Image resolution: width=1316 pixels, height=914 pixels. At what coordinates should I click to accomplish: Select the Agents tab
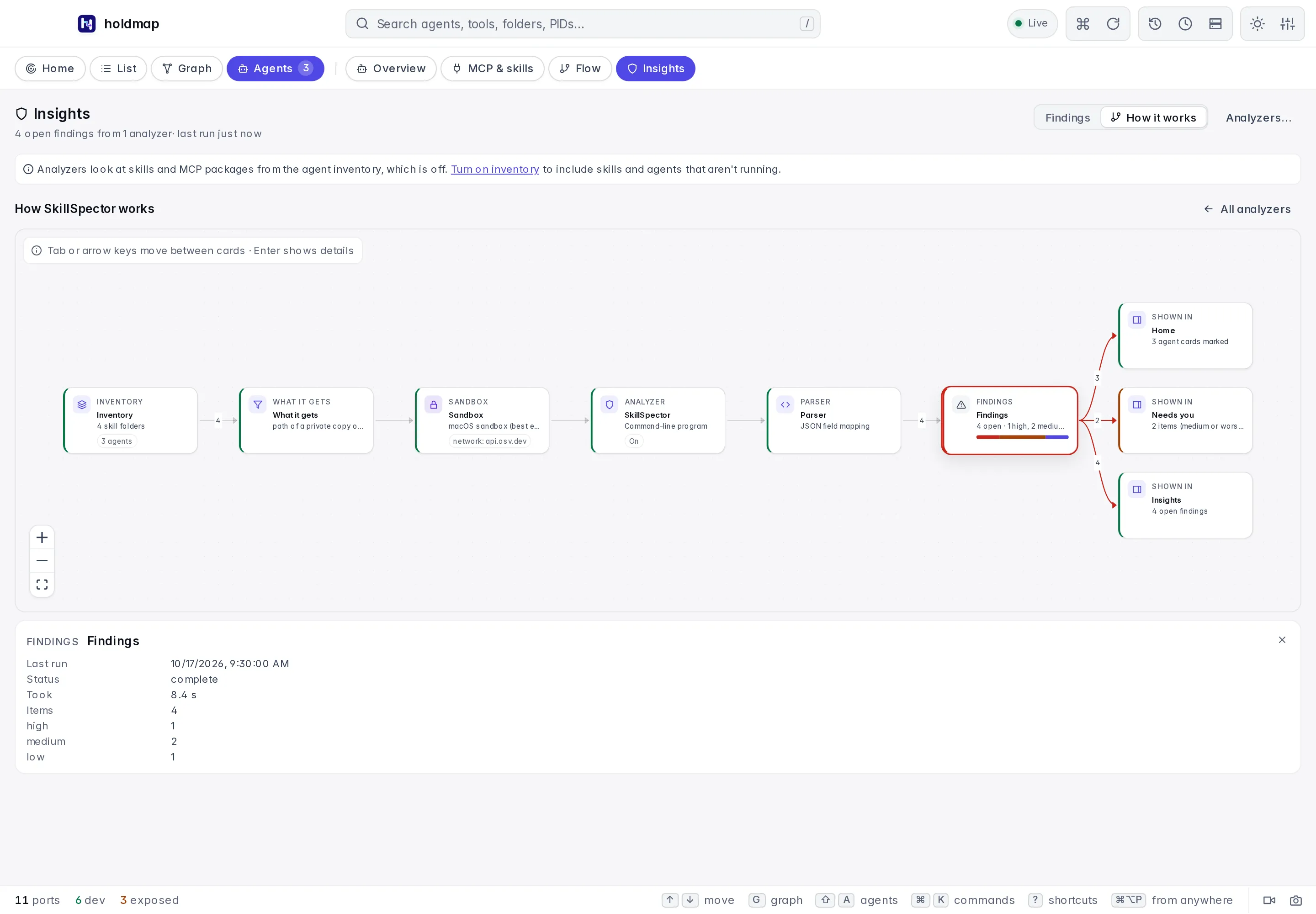[x=276, y=69]
